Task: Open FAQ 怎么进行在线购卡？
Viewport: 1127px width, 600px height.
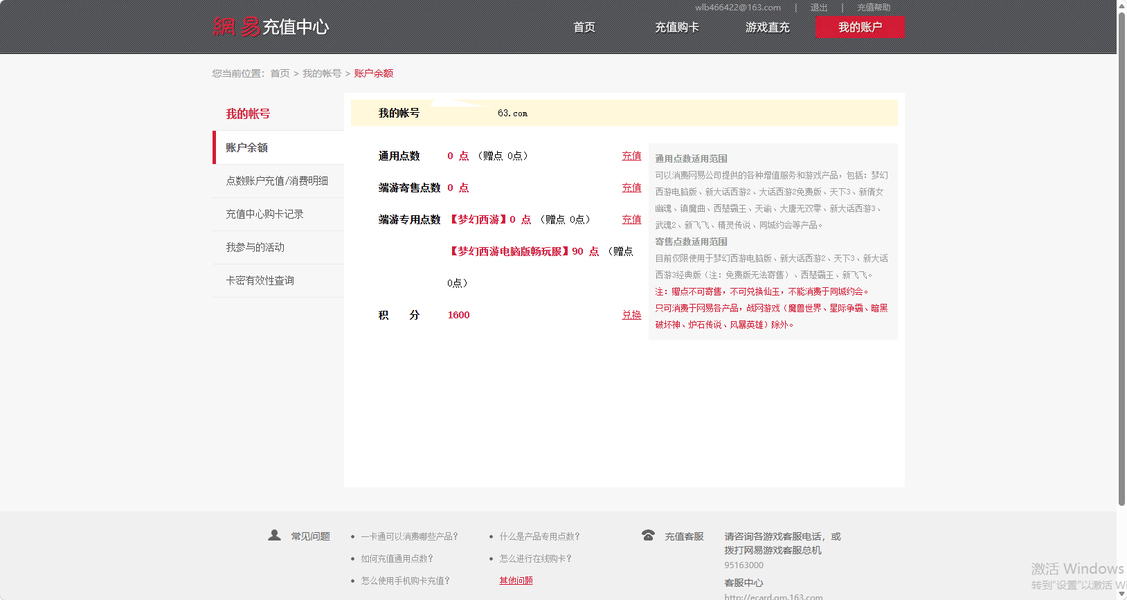Action: point(535,559)
